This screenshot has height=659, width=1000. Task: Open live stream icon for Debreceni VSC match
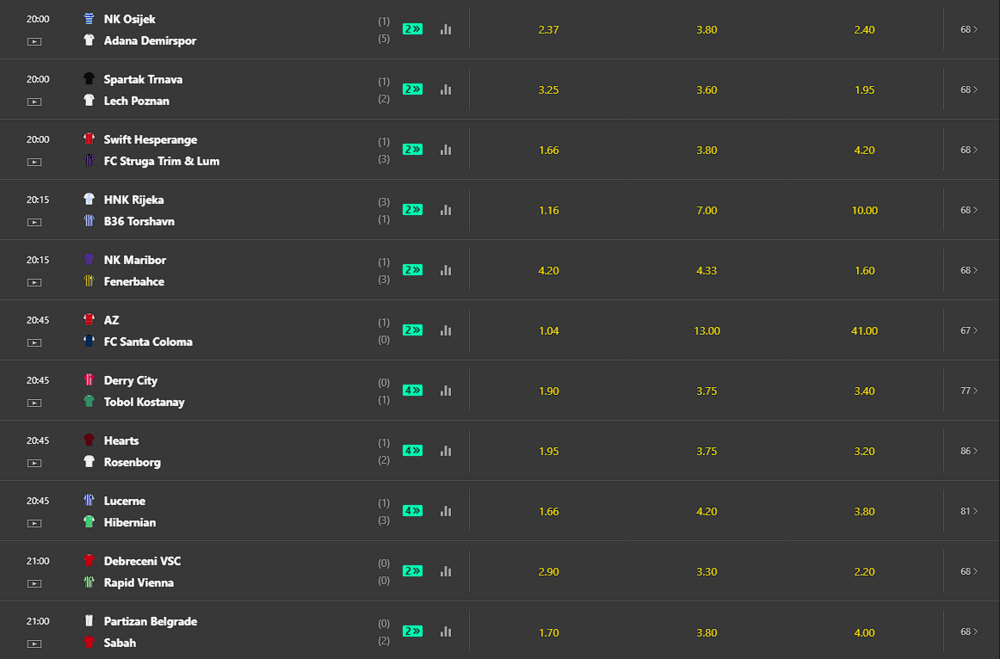tap(34, 584)
